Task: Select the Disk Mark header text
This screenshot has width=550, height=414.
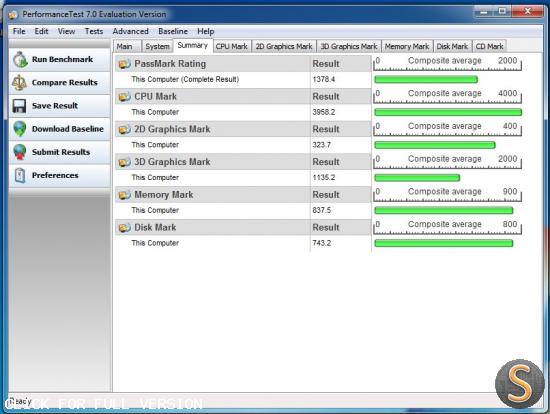Action: coord(155,227)
